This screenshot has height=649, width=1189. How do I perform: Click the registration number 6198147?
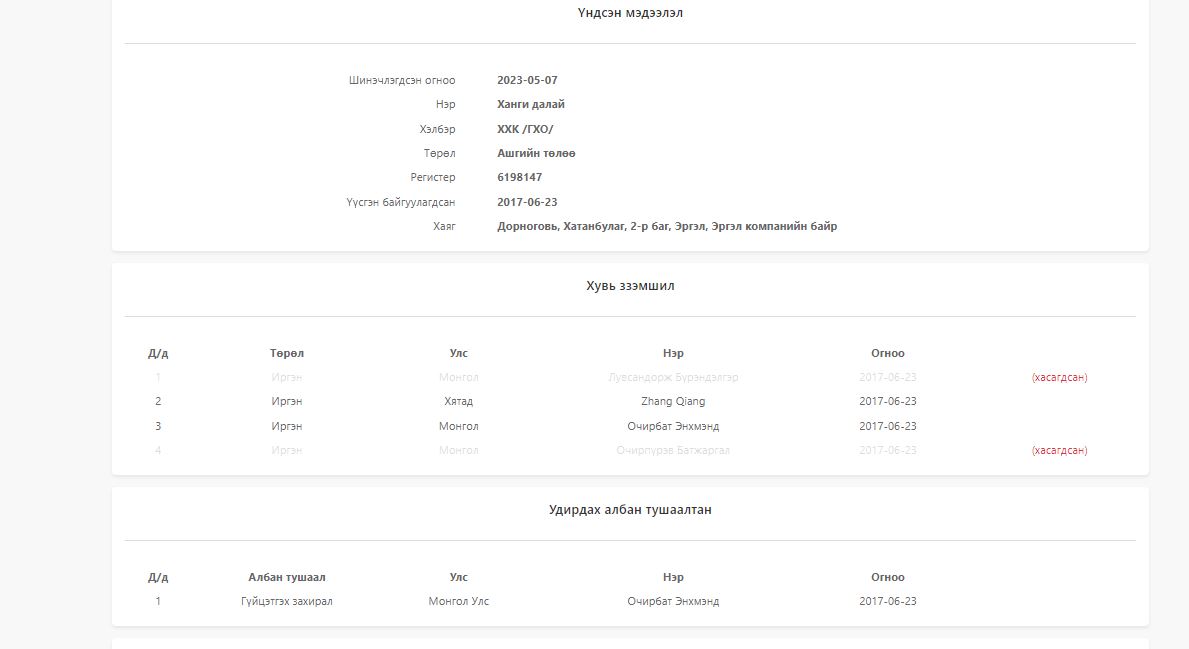519,178
